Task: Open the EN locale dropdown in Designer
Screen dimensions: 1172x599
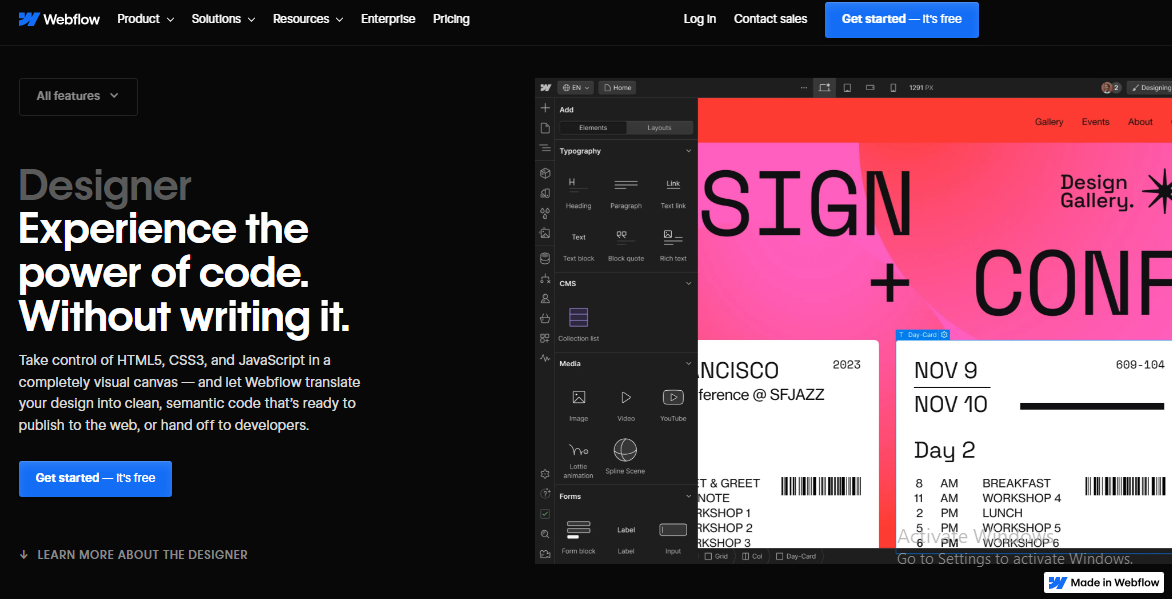Action: coord(576,87)
